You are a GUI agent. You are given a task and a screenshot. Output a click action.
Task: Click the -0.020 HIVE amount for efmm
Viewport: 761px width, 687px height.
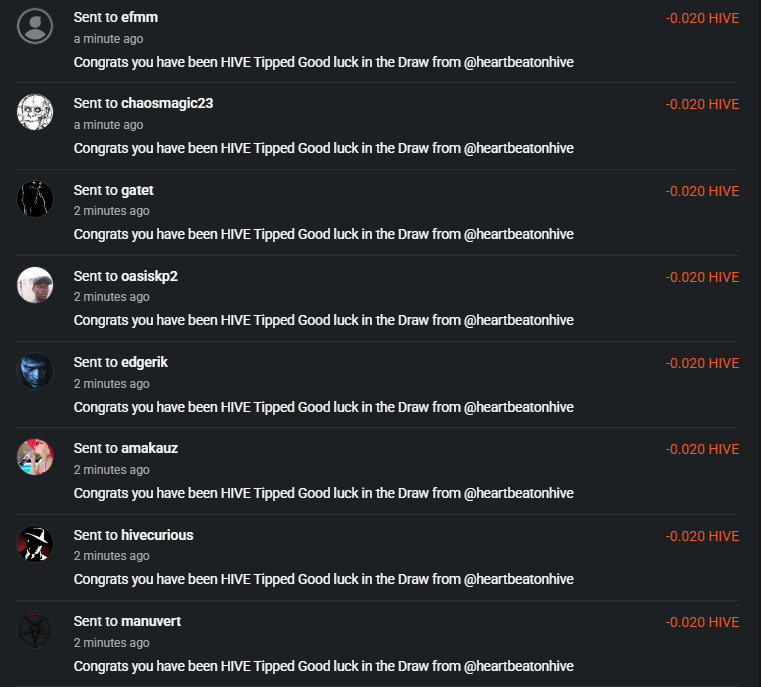point(702,18)
